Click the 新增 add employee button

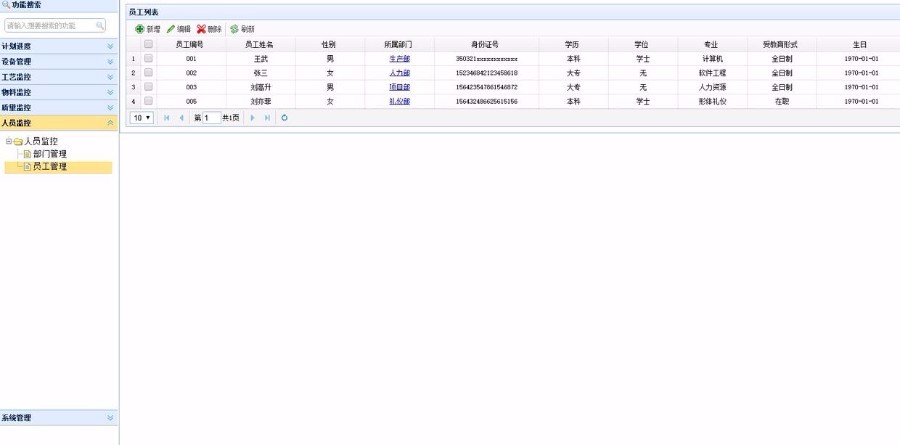(148, 29)
